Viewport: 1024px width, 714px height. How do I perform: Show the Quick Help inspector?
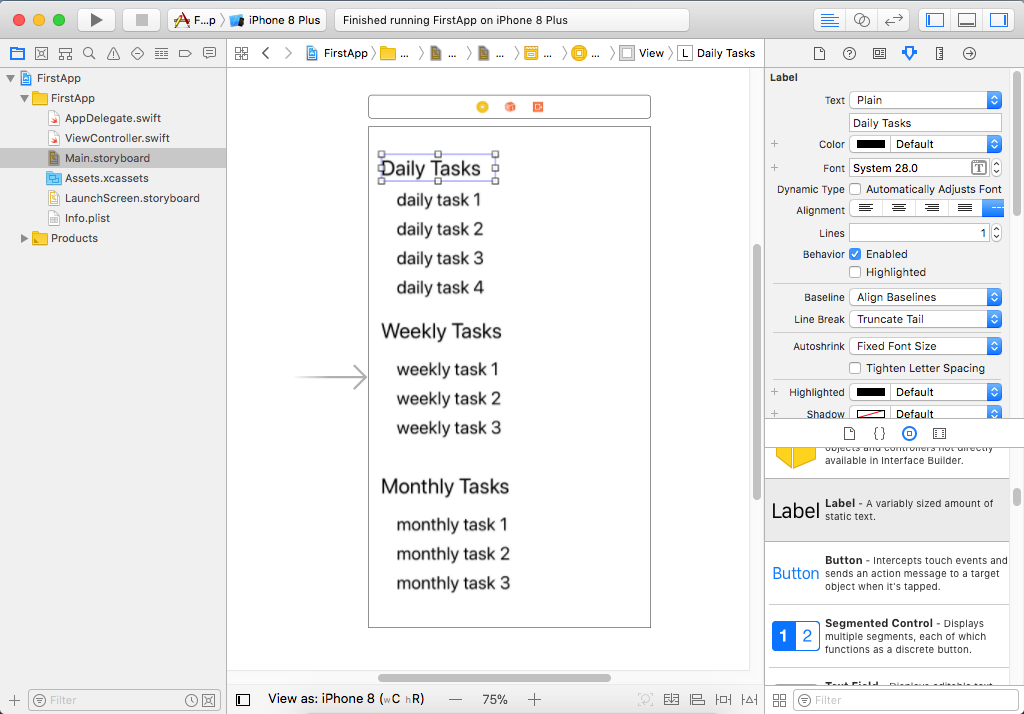click(x=849, y=54)
